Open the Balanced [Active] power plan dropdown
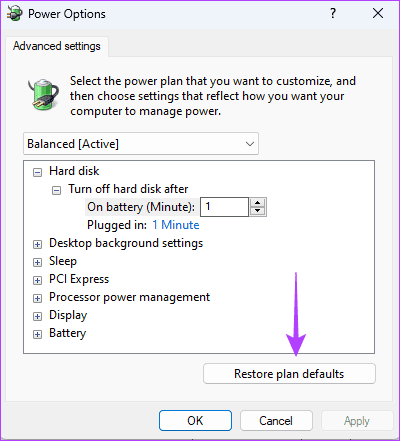The image size is (400, 441). 141,144
